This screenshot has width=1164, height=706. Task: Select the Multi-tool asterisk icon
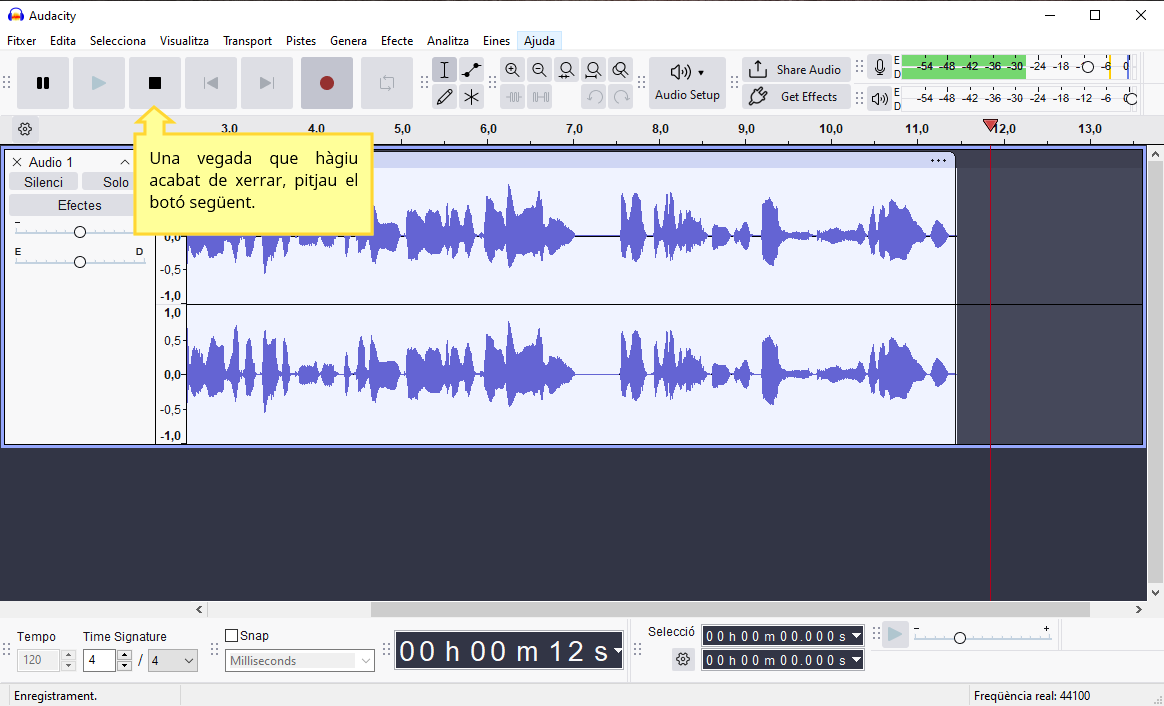coord(471,97)
